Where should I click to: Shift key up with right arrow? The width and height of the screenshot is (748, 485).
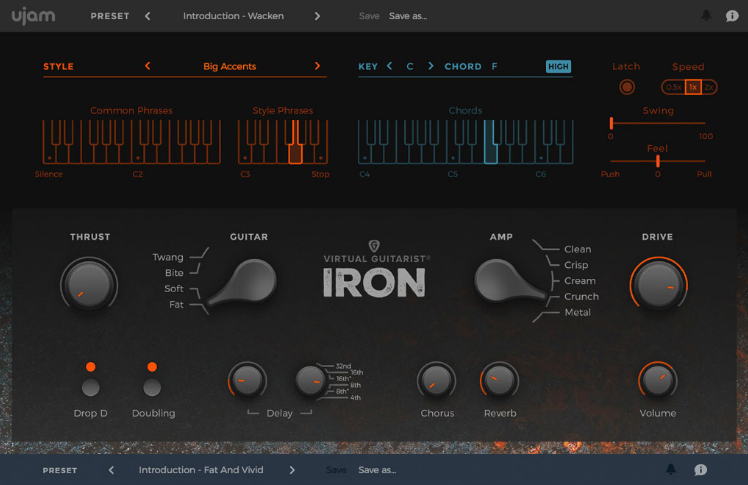(431, 66)
